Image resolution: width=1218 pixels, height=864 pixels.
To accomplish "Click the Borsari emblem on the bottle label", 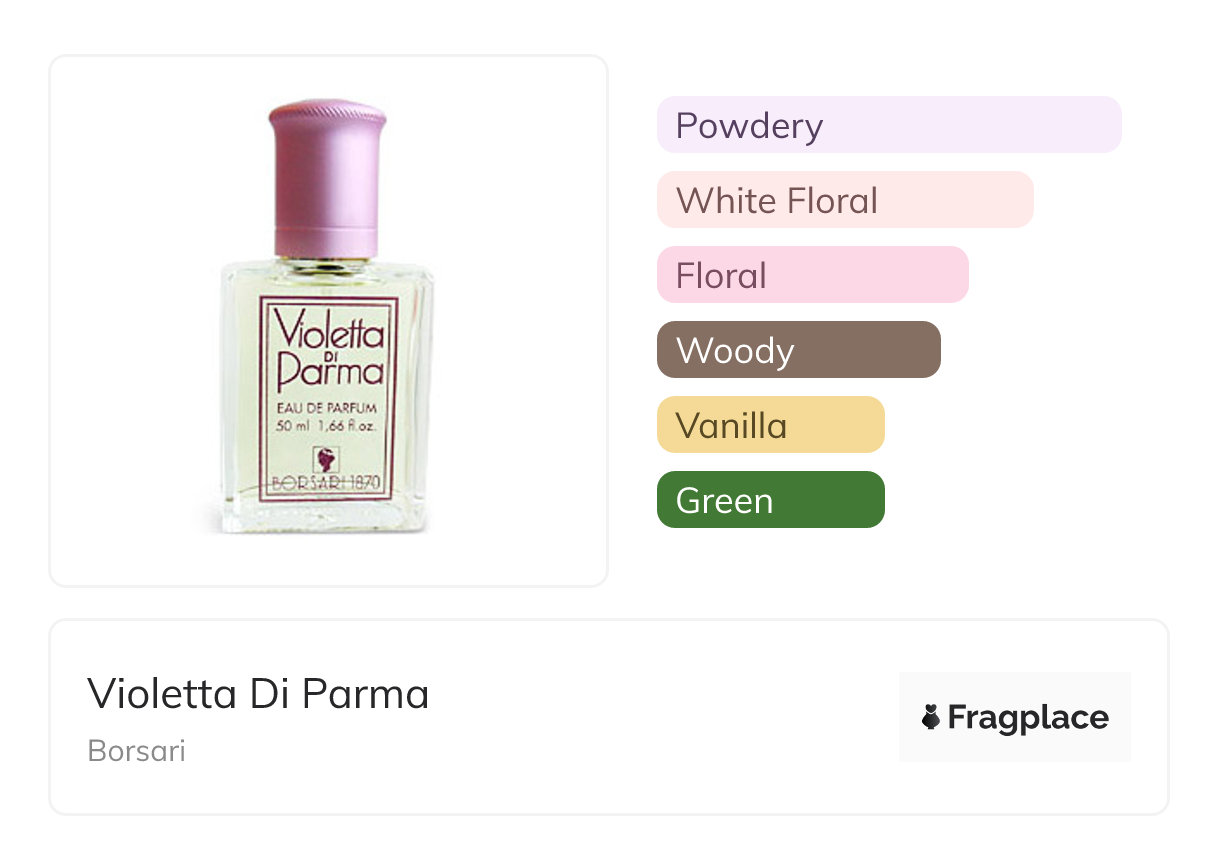I will pos(326,461).
